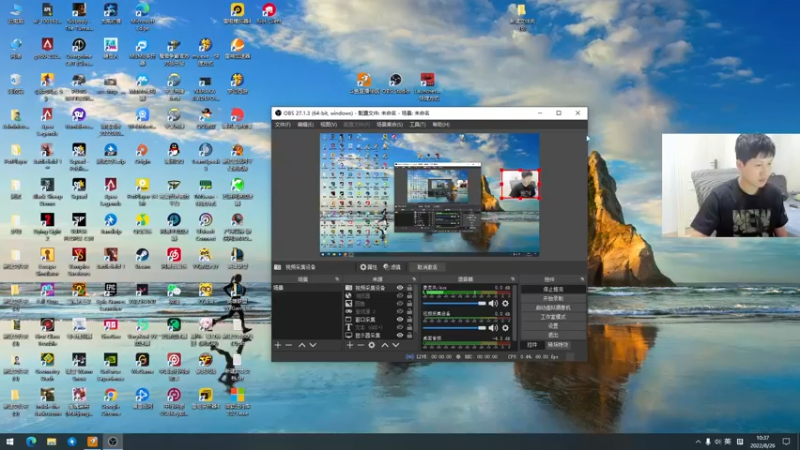The image size is (800, 450).
Task: Click 开始录制 start recording button
Action: tap(553, 298)
